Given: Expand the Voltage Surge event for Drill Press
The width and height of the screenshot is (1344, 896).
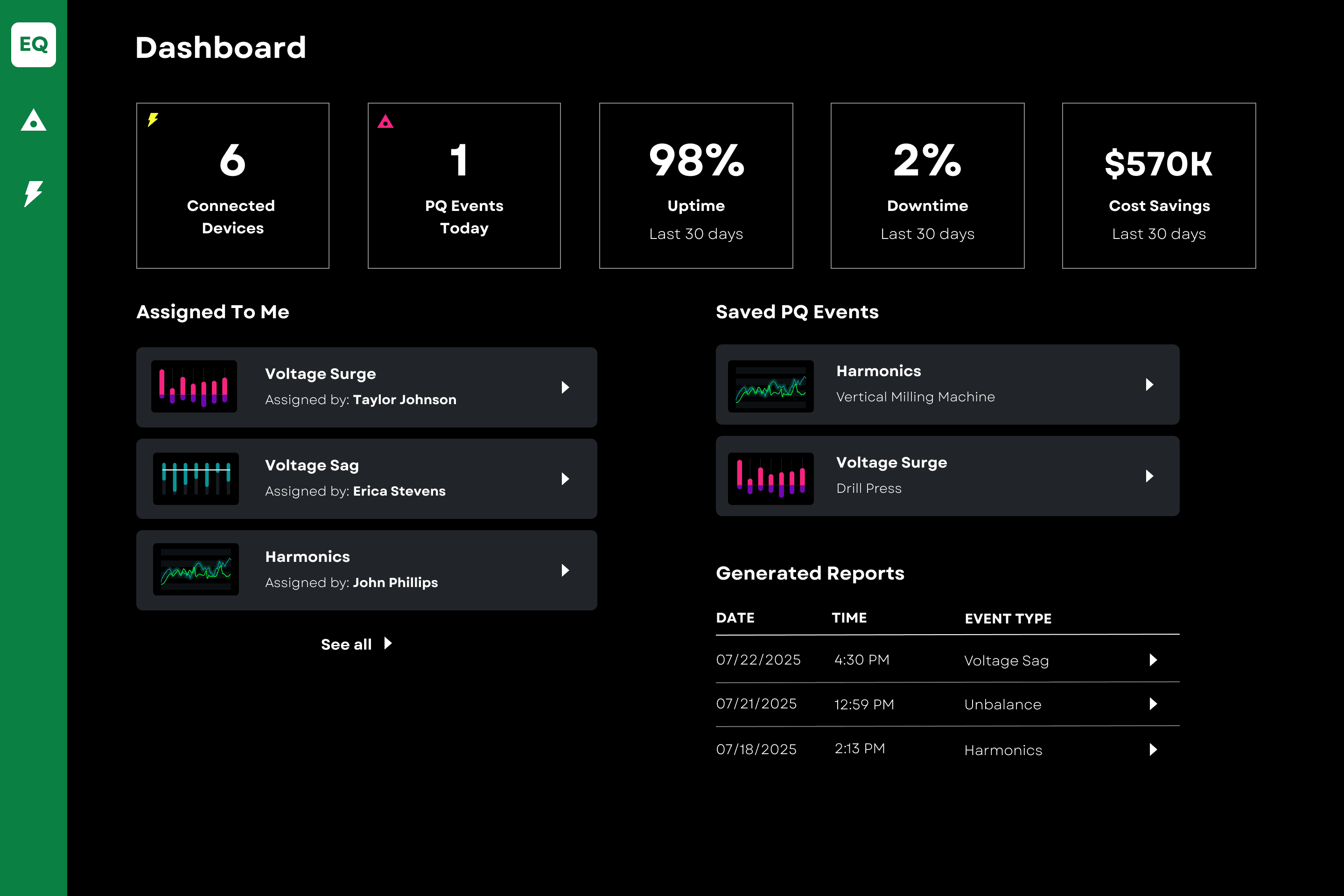Looking at the screenshot, I should coord(1149,476).
